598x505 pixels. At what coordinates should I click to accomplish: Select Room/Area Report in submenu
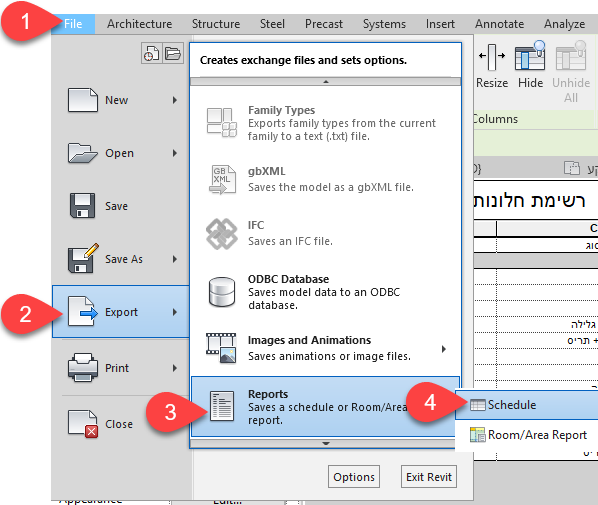pyautogui.click(x=527, y=435)
